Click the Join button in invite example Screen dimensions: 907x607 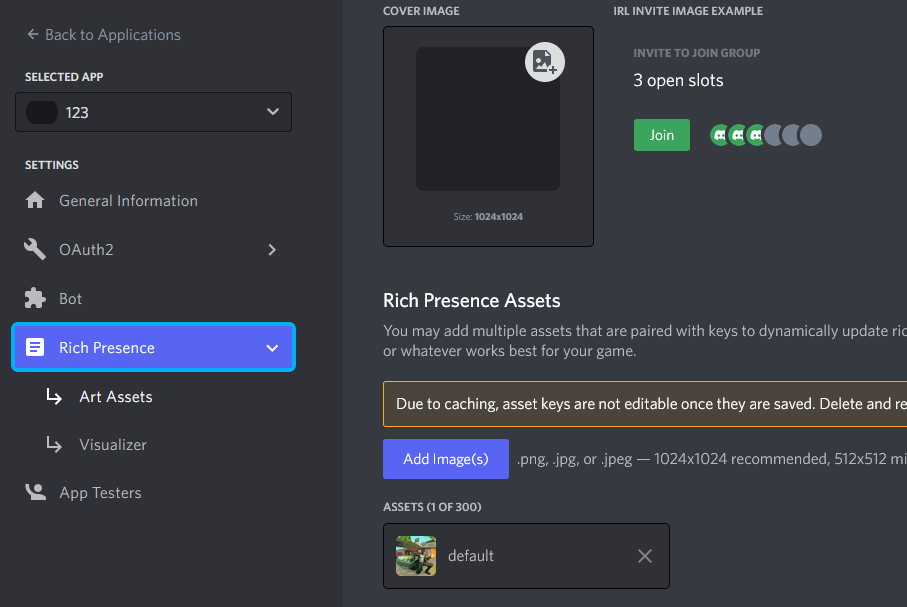tap(662, 135)
